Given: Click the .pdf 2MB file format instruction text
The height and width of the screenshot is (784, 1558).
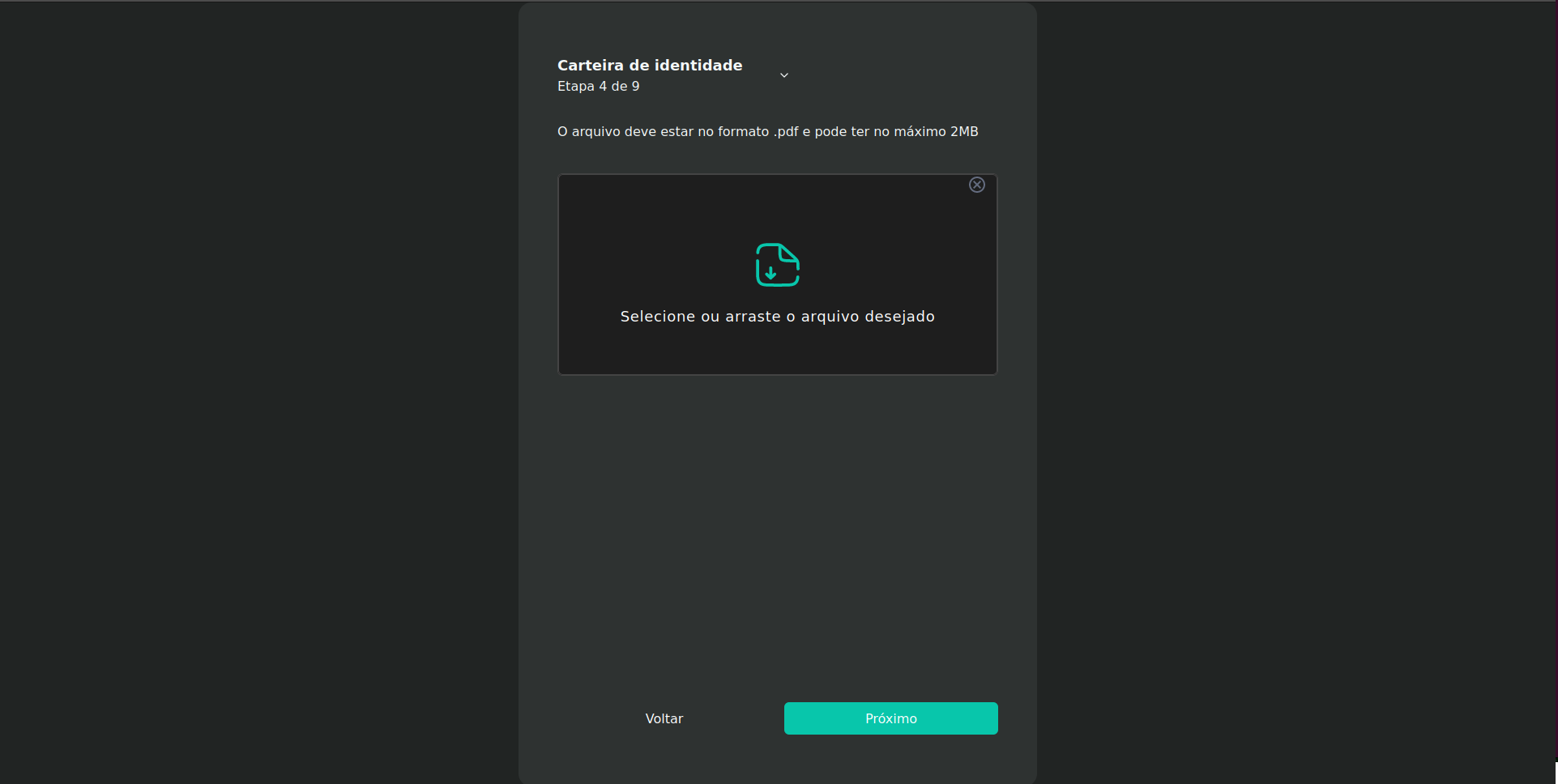Looking at the screenshot, I should [768, 131].
